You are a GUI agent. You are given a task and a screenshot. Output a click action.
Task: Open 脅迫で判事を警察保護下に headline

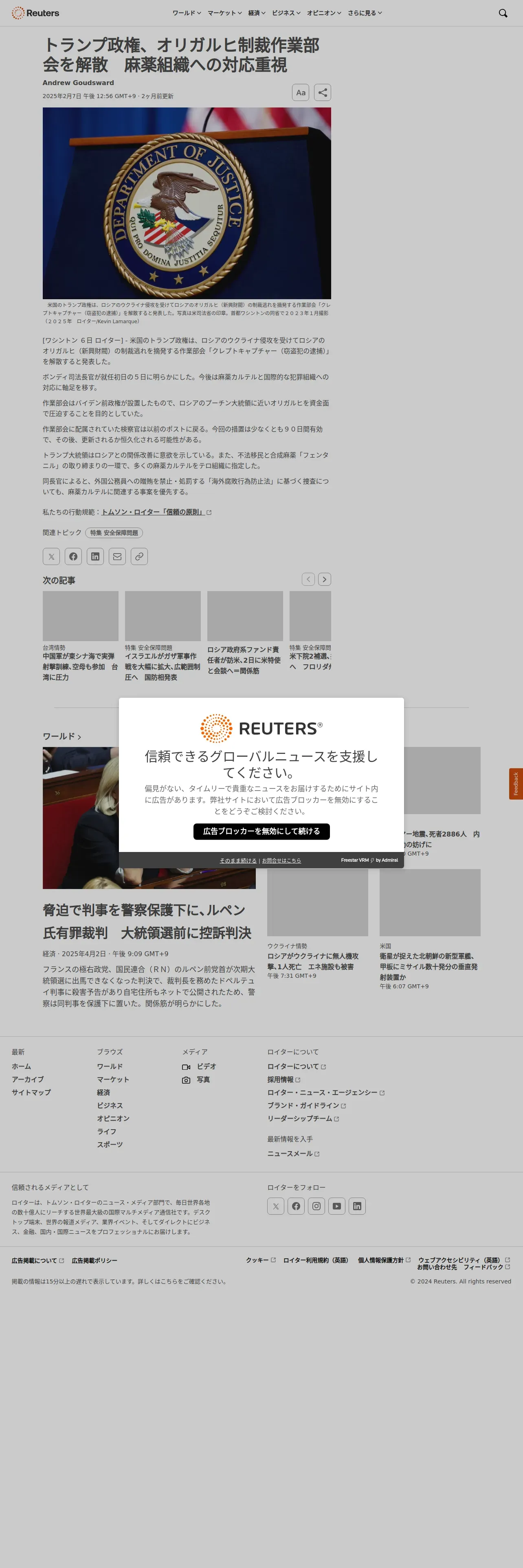tap(147, 922)
